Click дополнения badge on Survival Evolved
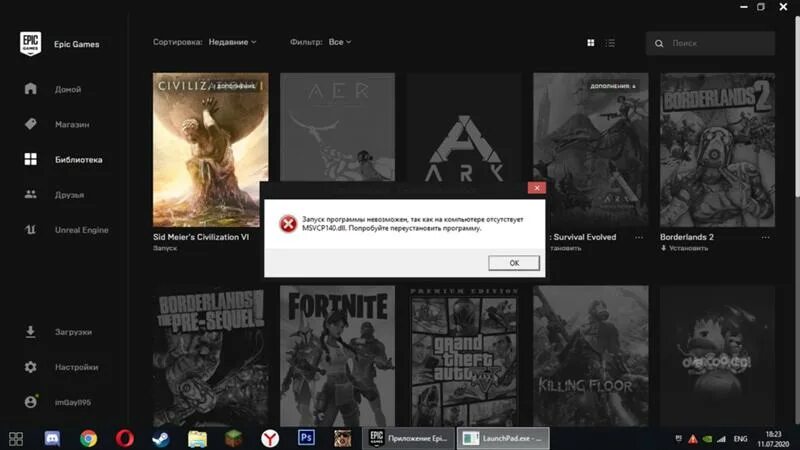The image size is (800, 450). pos(613,86)
